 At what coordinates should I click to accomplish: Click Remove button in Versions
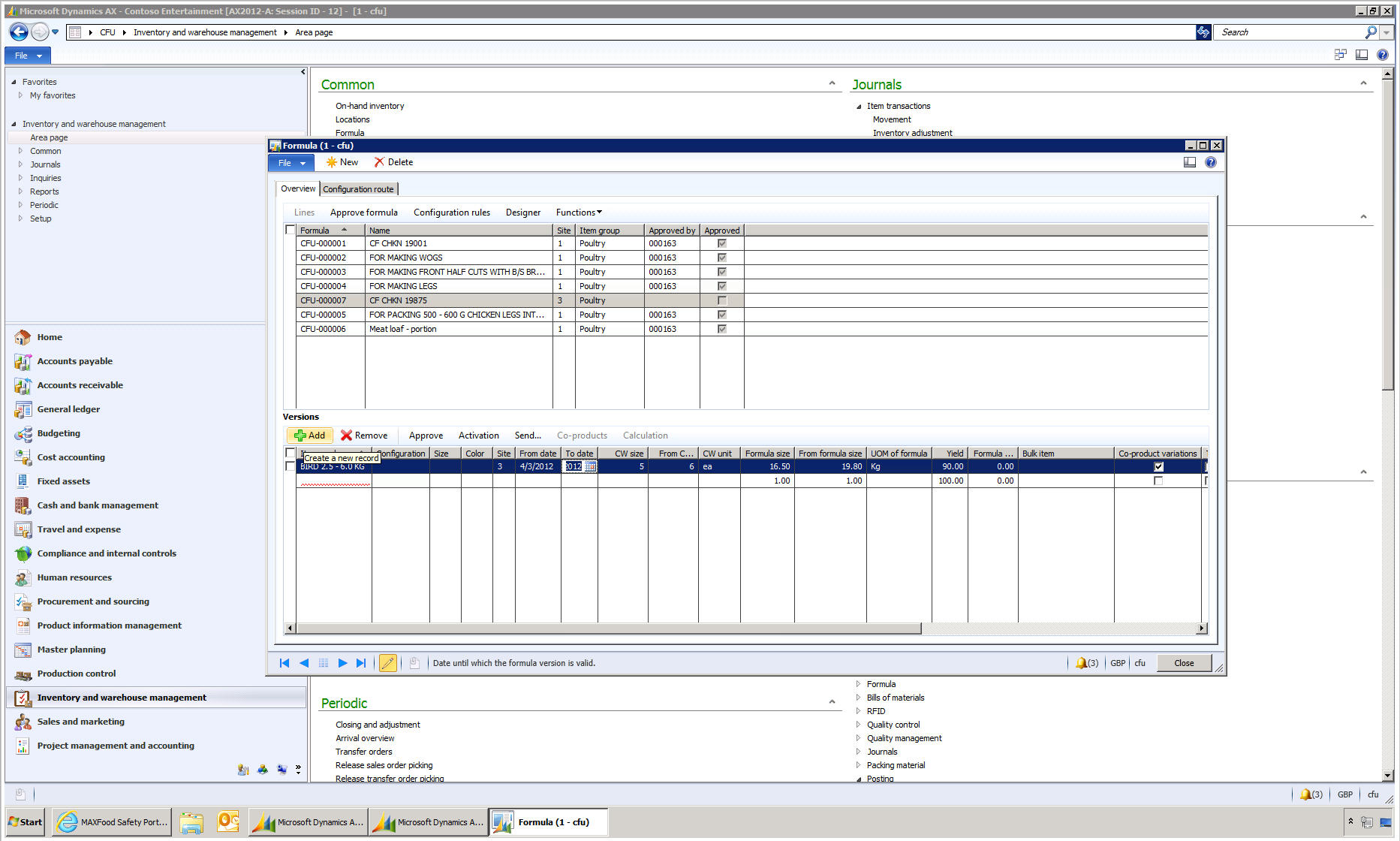(x=364, y=436)
